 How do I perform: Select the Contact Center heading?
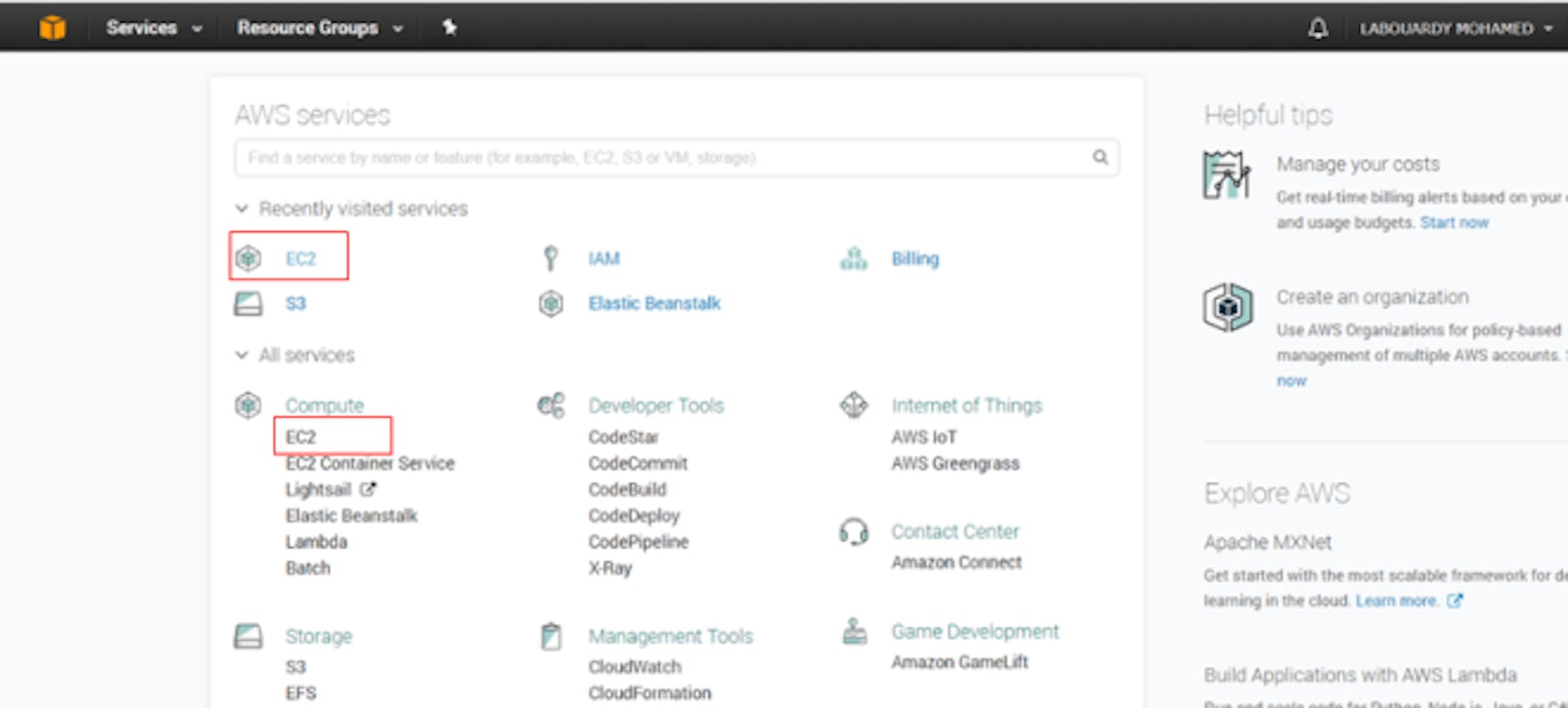[x=955, y=532]
